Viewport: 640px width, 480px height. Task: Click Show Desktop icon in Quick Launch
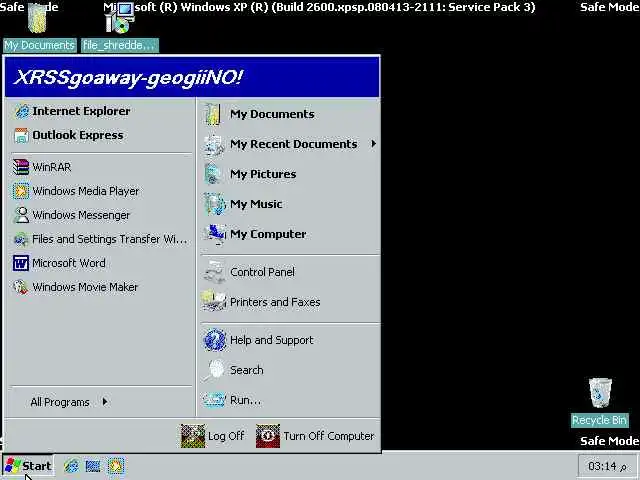[93, 466]
